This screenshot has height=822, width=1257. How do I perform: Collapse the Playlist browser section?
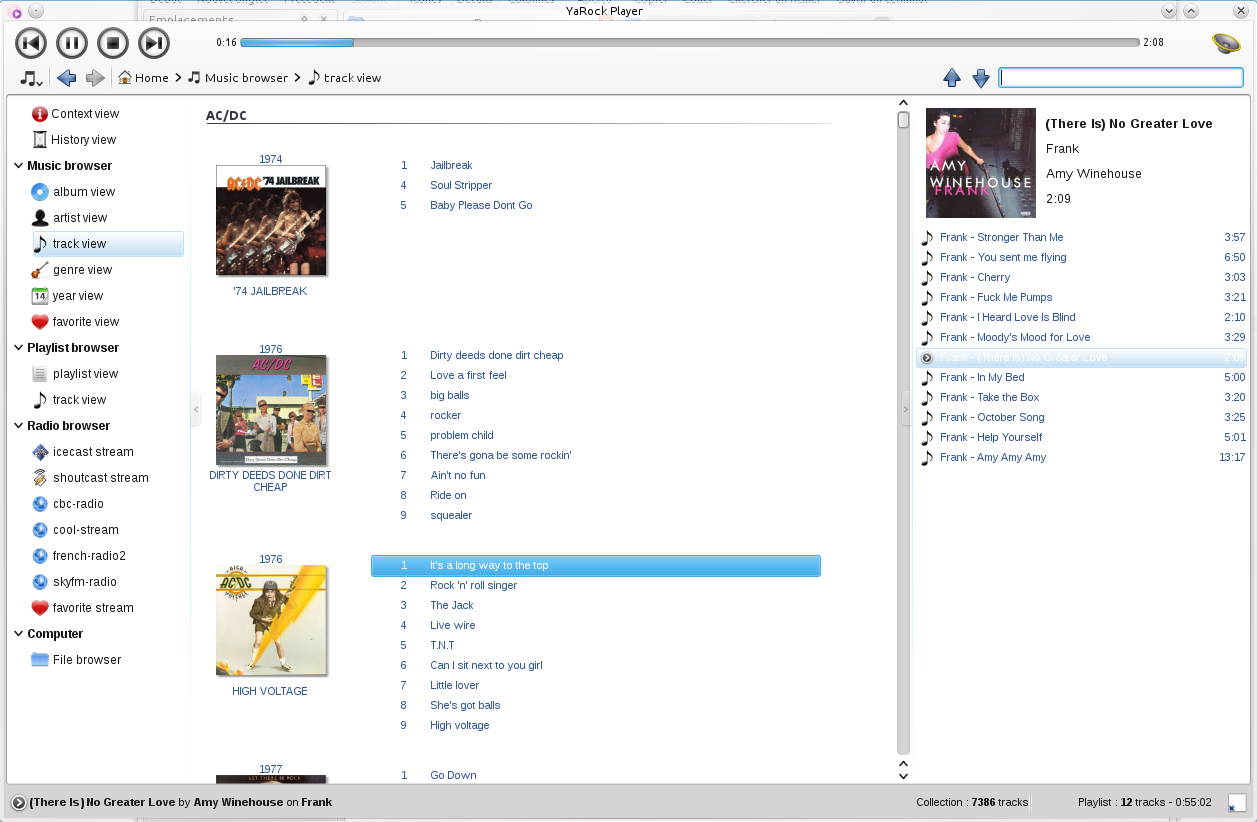[19, 348]
